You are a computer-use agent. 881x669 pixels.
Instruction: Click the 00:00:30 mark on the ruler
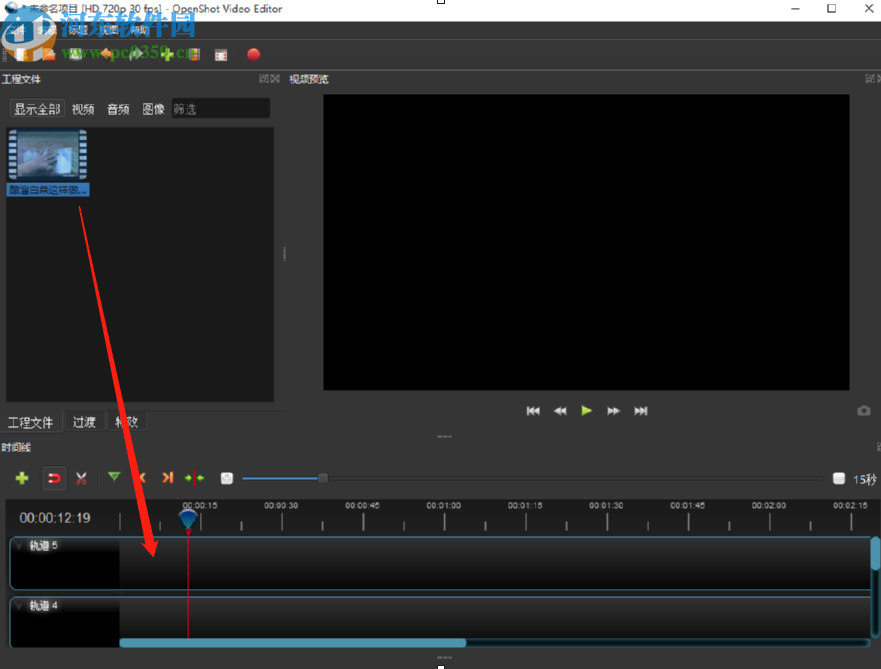281,506
